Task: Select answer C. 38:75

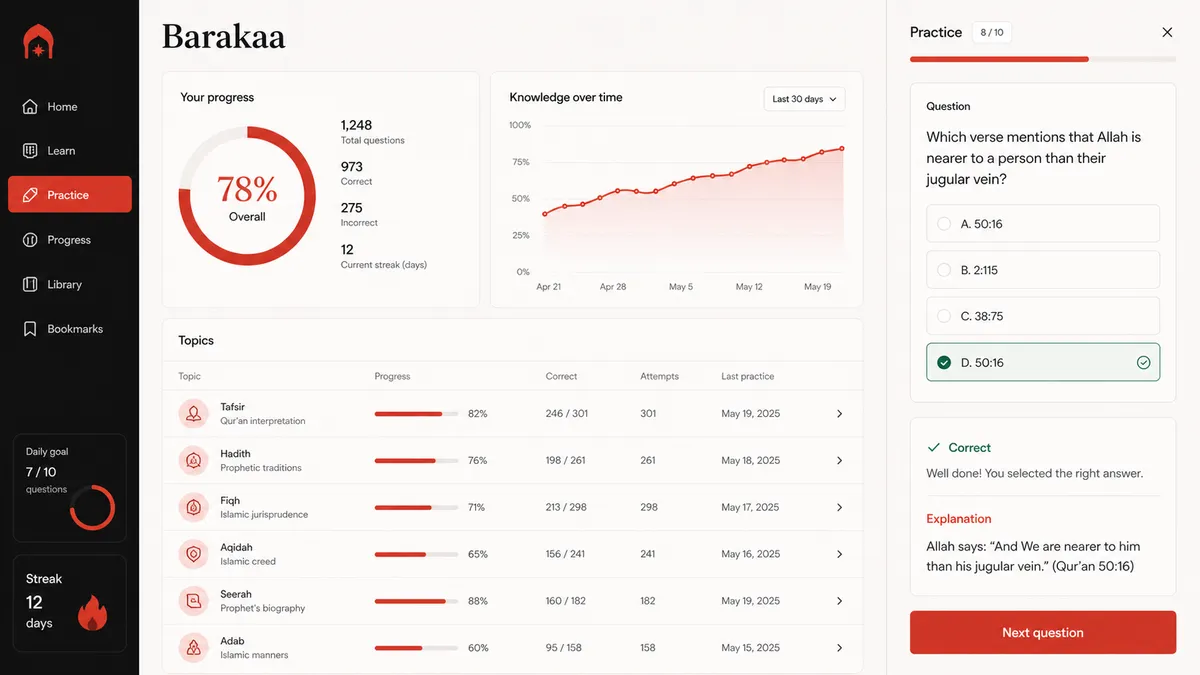Action: tap(1043, 316)
